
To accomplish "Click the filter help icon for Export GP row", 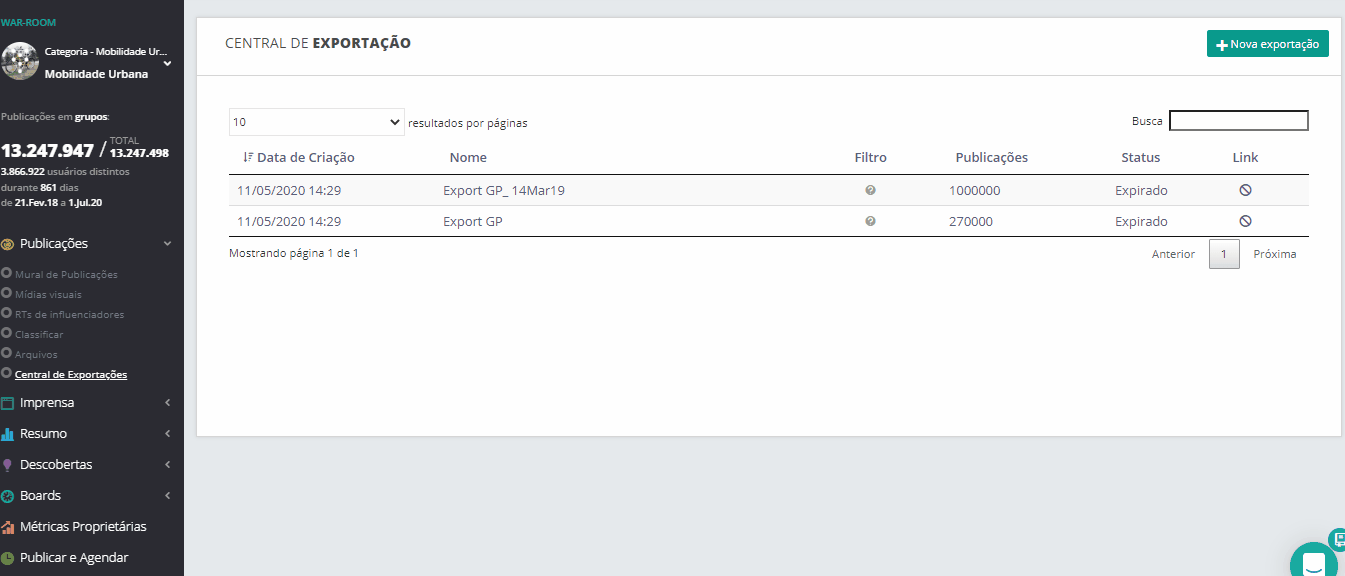I will tap(870, 221).
